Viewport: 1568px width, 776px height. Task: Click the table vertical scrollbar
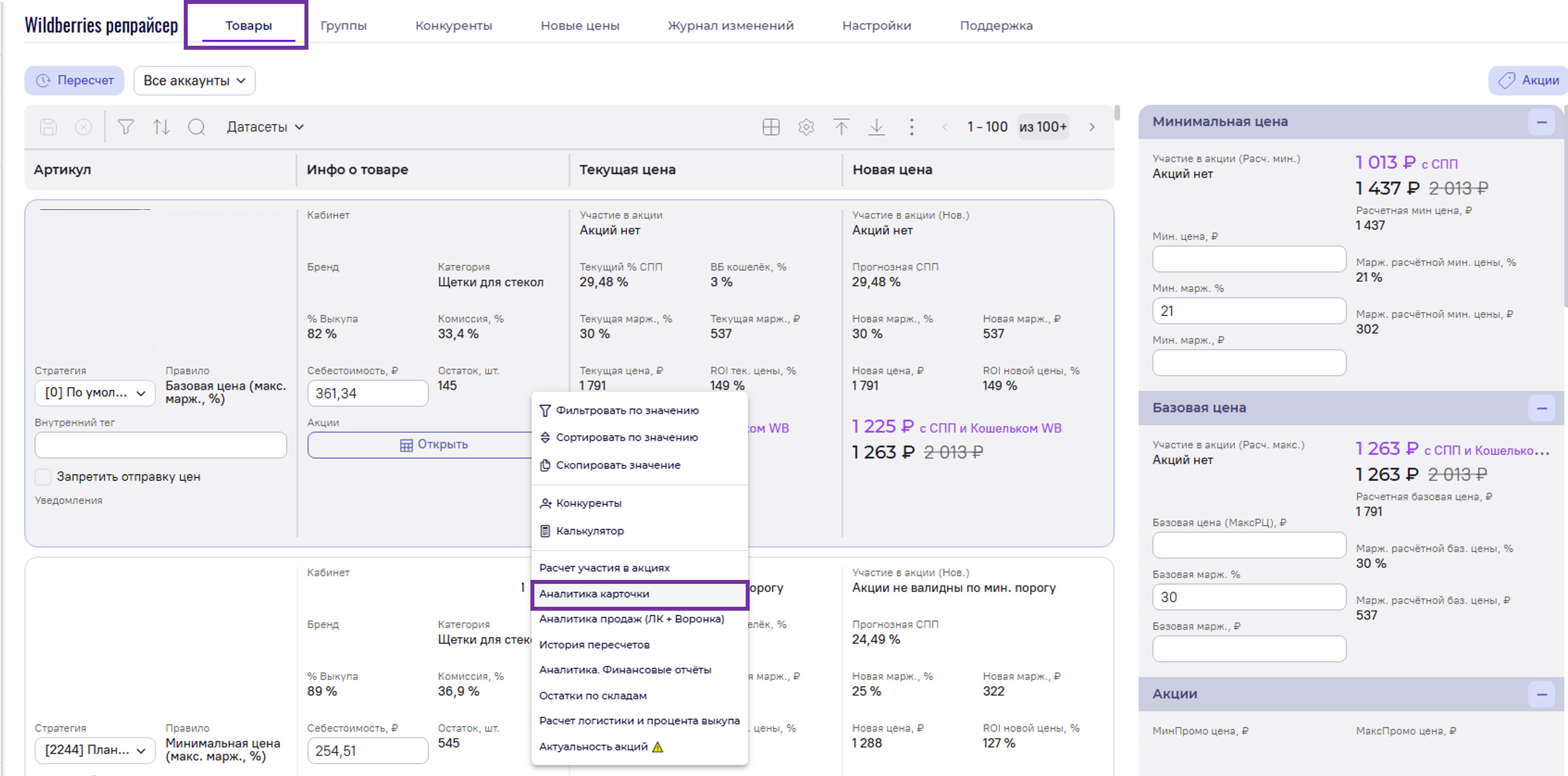pos(1117,113)
